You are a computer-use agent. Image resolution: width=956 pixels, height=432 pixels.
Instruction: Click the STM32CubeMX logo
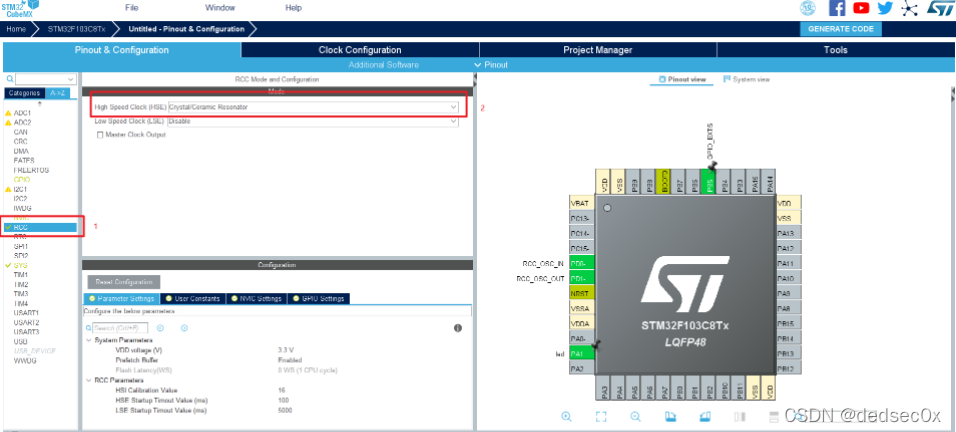coord(21,9)
